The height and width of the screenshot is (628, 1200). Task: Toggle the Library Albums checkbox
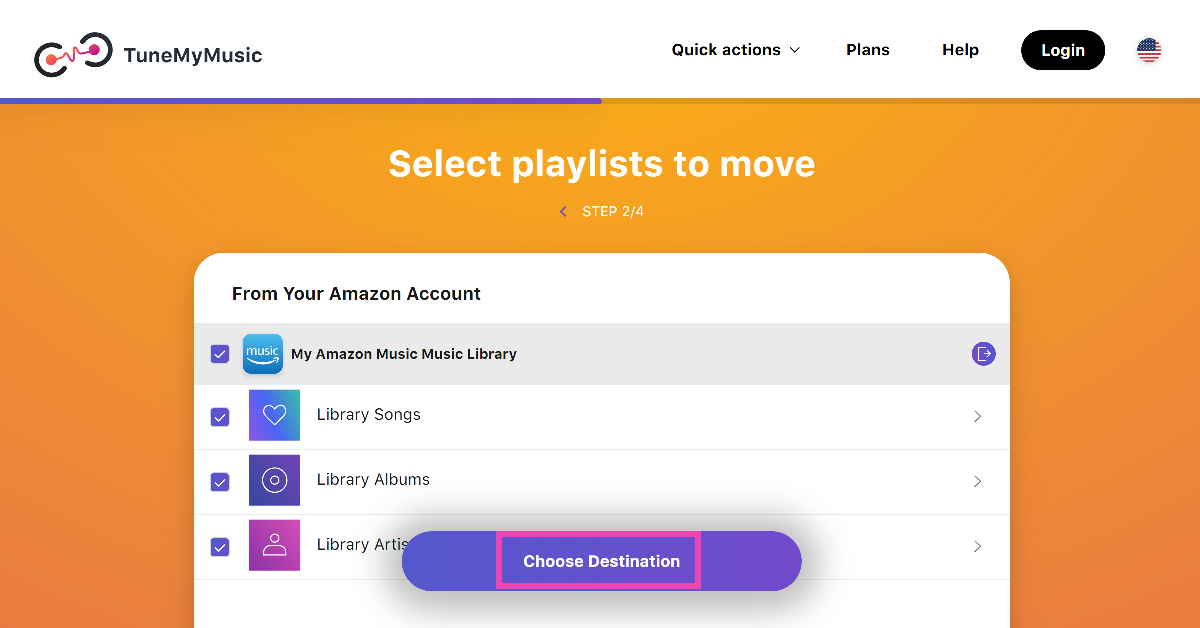[x=220, y=482]
